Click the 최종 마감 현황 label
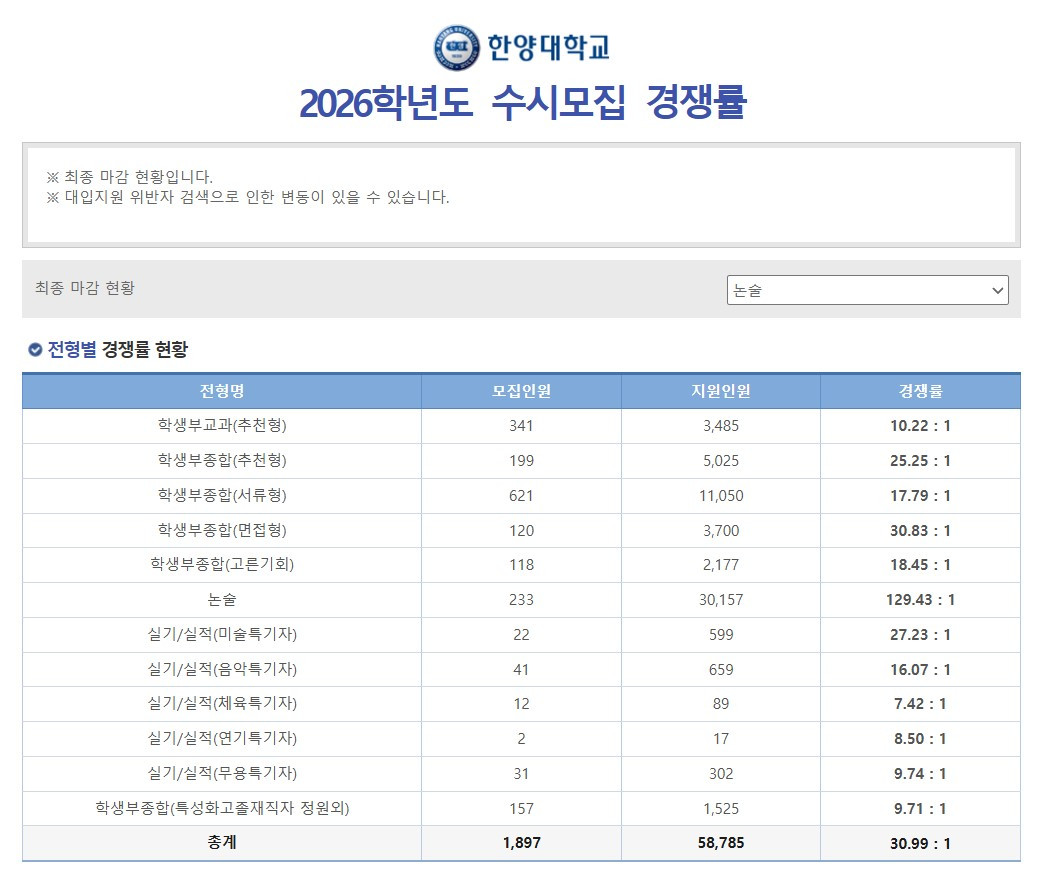The width and height of the screenshot is (1037, 875). click(85, 288)
